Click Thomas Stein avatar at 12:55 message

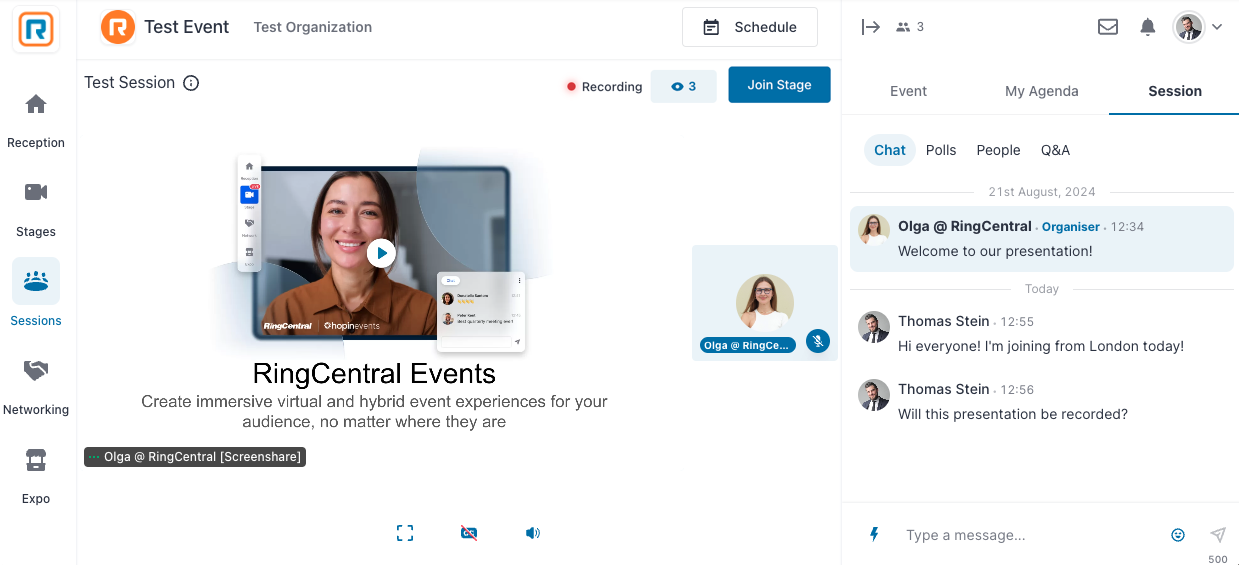[874, 326]
